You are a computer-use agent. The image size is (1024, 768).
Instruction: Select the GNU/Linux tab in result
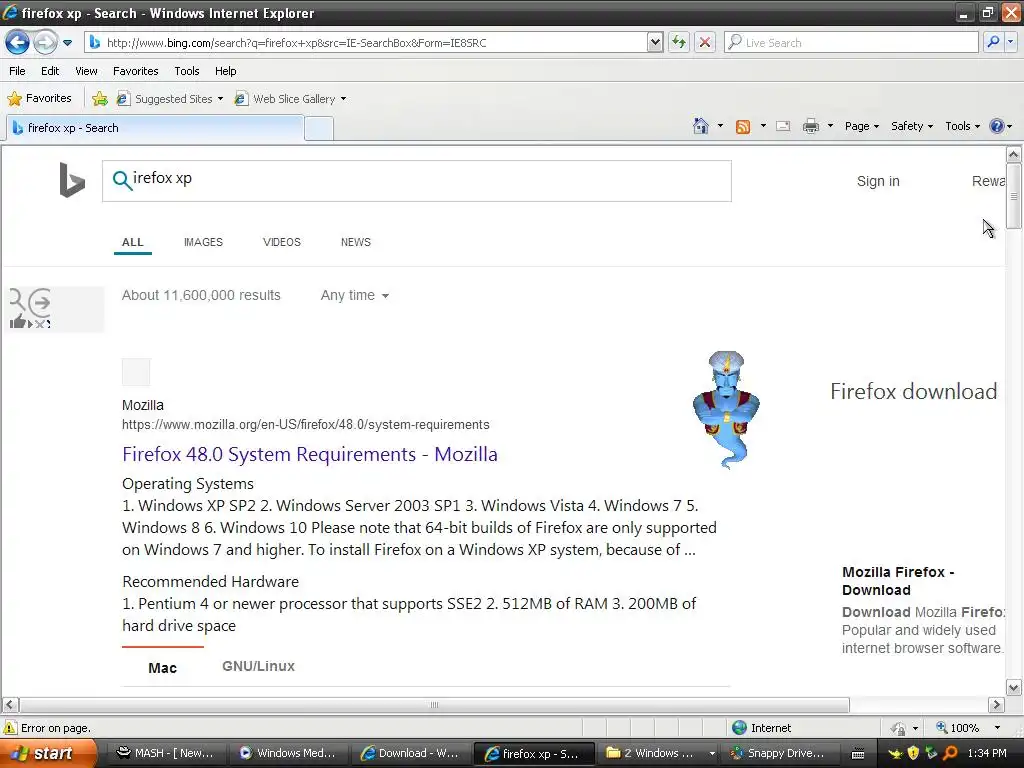tap(259, 666)
